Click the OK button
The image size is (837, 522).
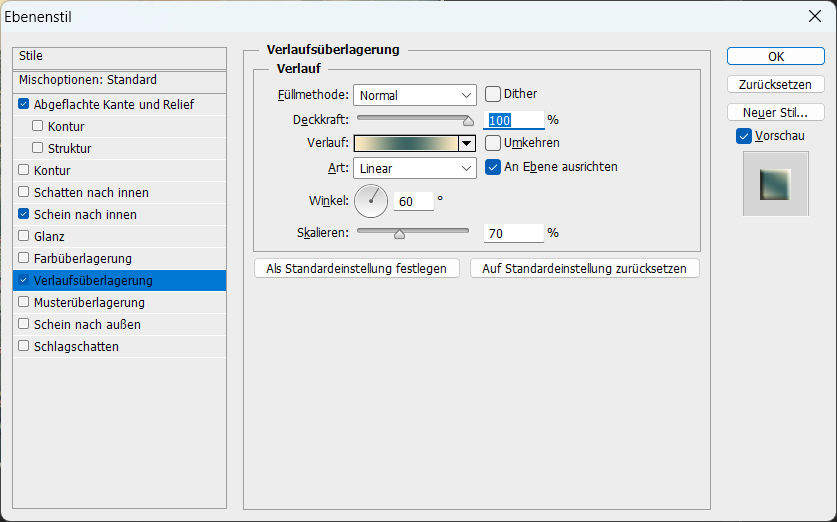click(776, 57)
